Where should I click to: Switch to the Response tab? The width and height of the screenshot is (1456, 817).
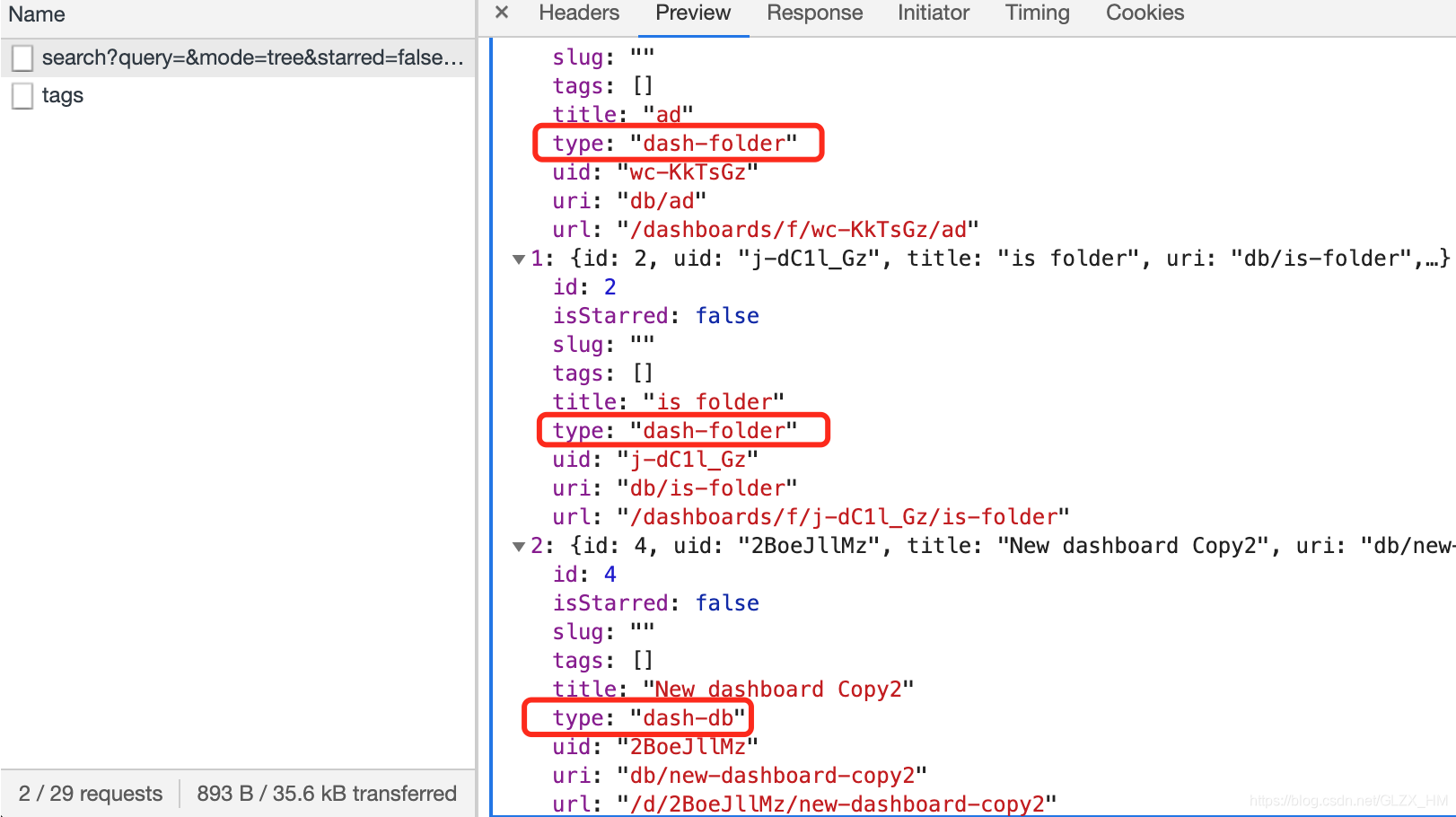coord(814,13)
